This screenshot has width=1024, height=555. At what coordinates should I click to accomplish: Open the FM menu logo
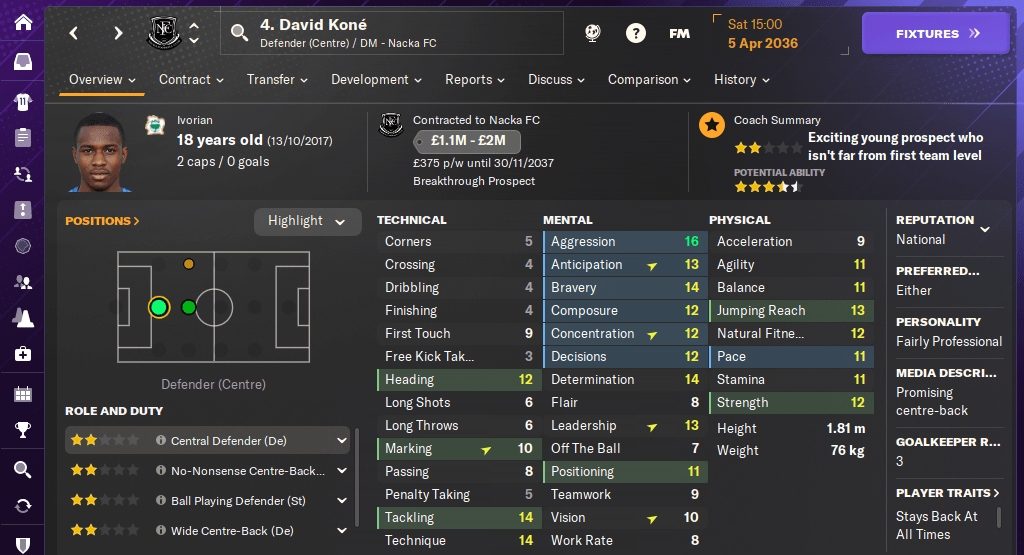click(679, 33)
